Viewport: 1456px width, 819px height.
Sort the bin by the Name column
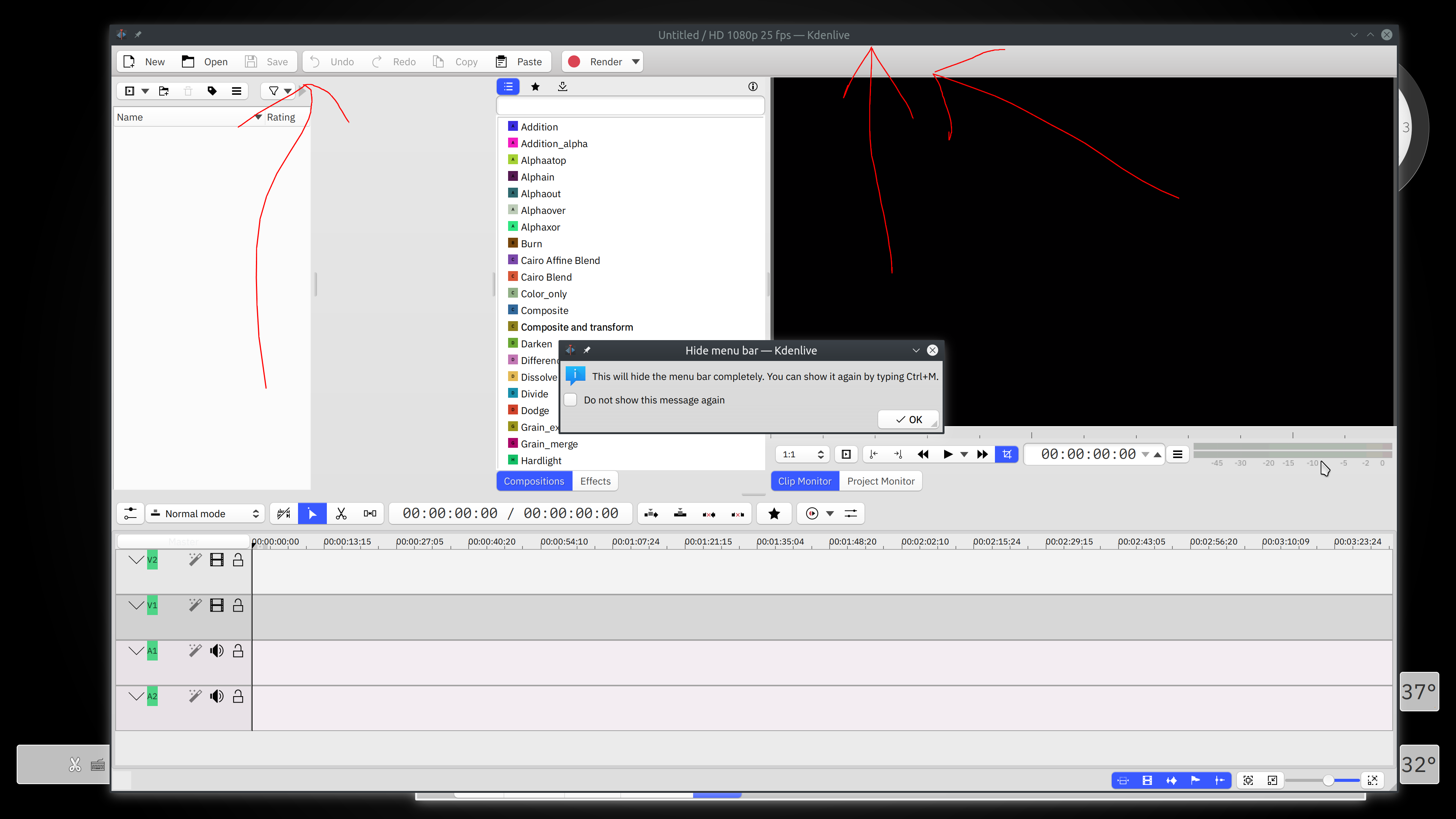tap(188, 117)
